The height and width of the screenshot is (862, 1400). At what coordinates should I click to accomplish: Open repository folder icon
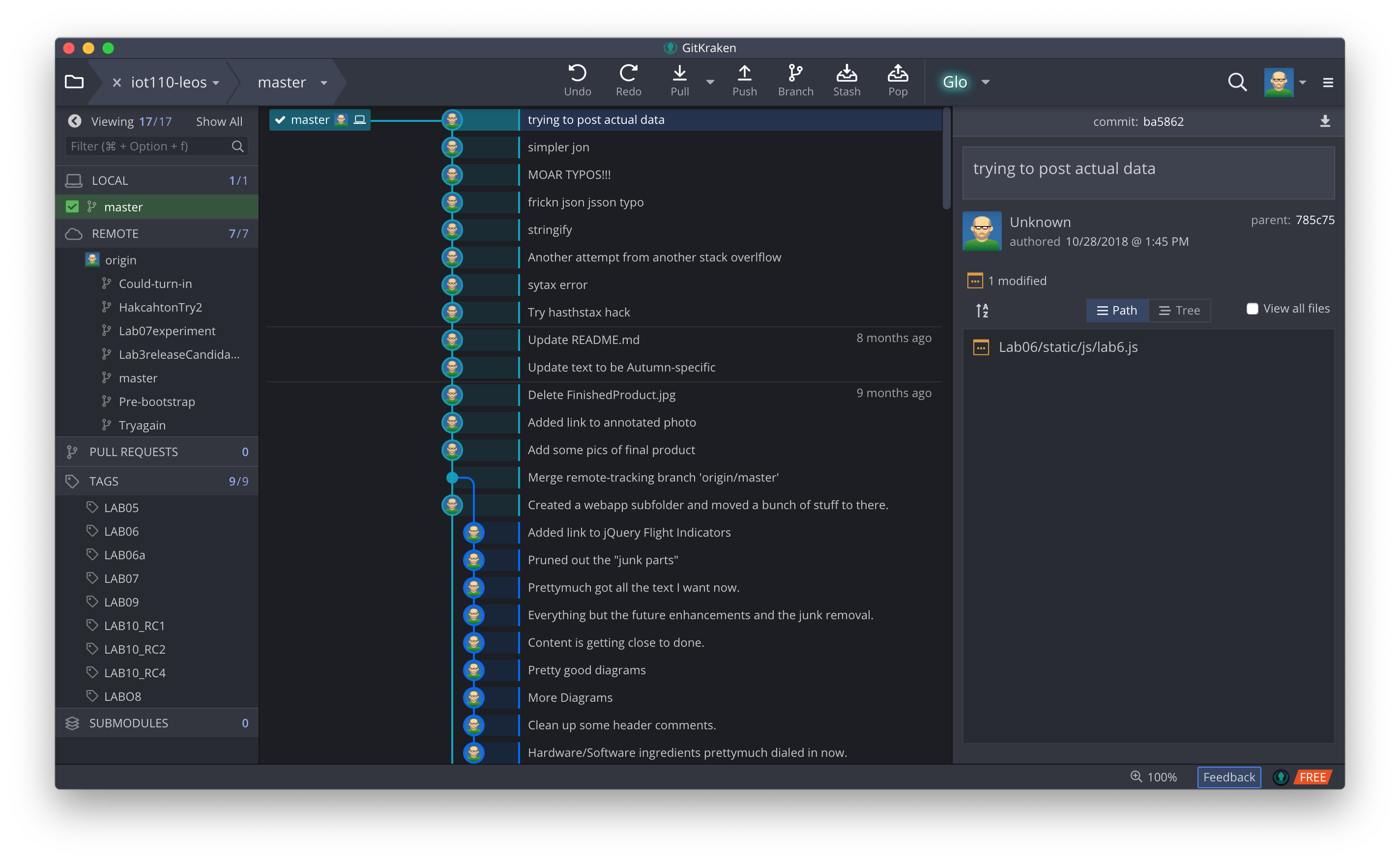click(74, 82)
